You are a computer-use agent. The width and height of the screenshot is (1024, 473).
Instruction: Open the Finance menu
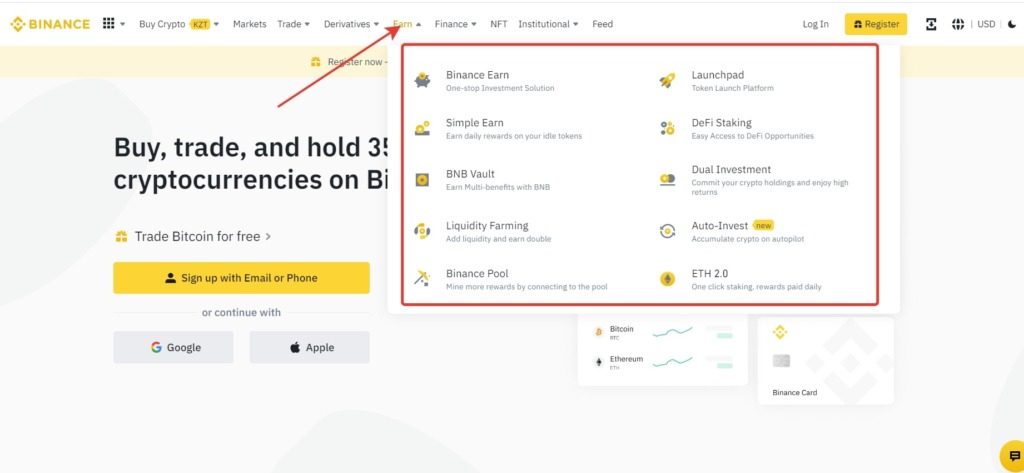tap(456, 24)
